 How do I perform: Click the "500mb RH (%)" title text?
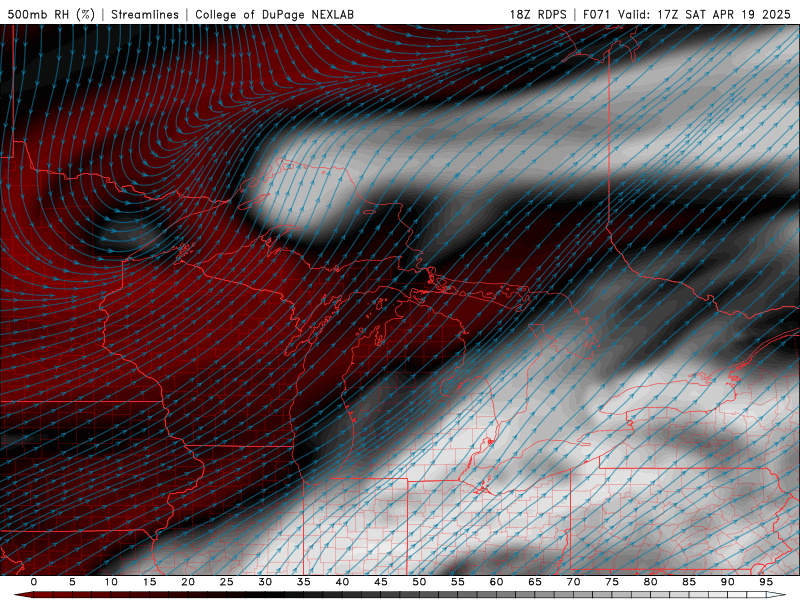tap(51, 14)
